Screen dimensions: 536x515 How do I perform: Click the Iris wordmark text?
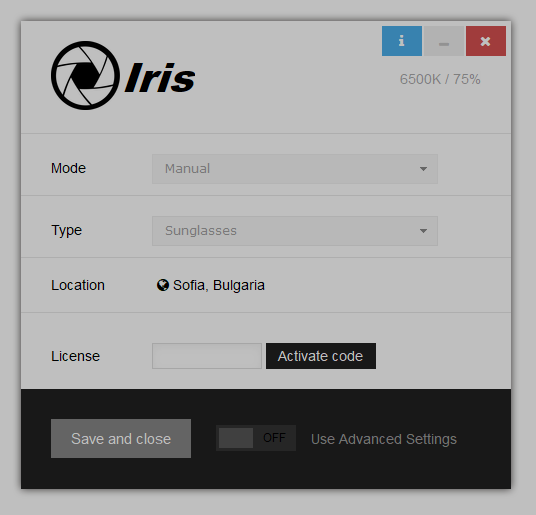pyautogui.click(x=160, y=78)
